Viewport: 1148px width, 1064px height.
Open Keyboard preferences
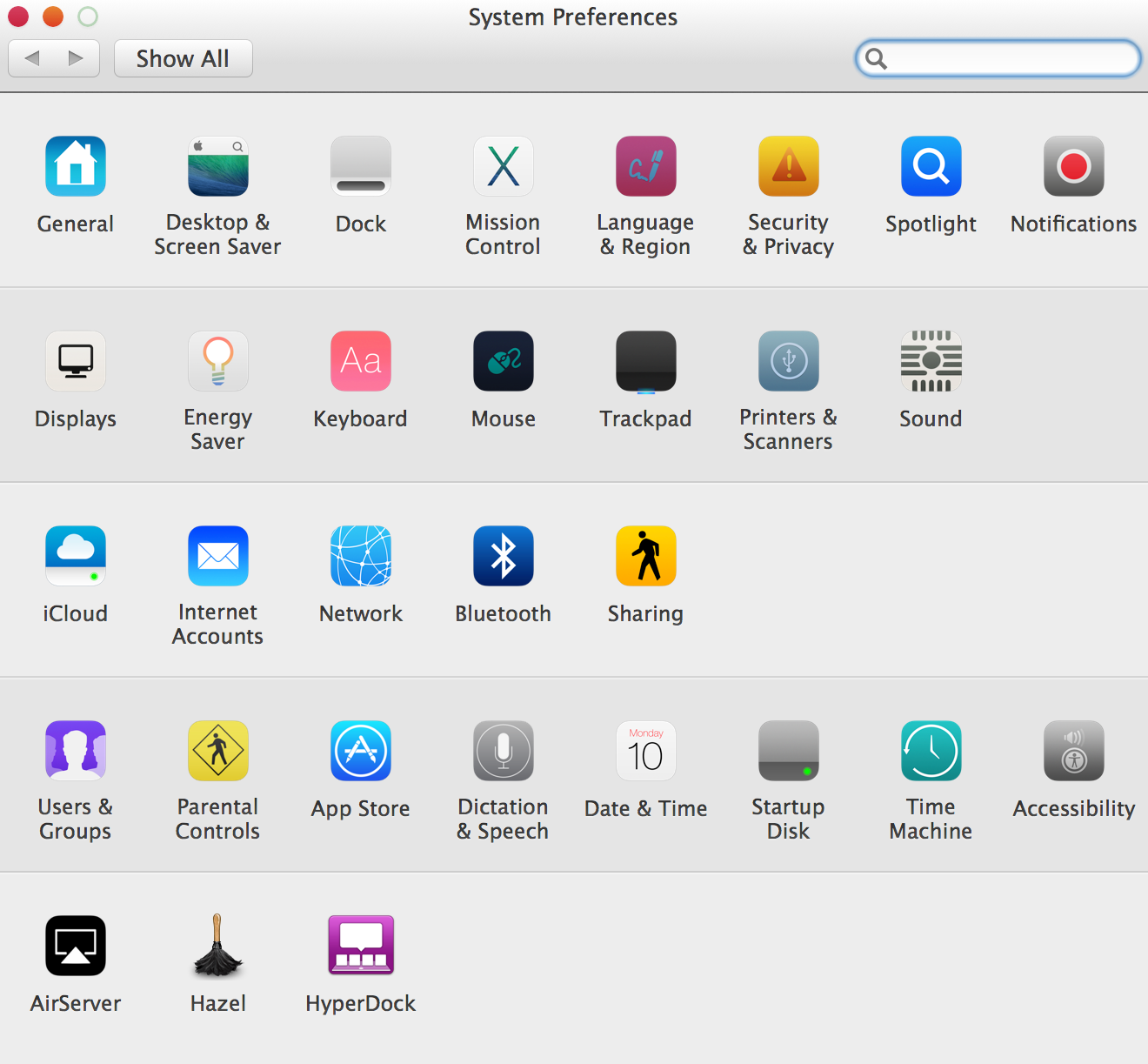pyautogui.click(x=361, y=361)
